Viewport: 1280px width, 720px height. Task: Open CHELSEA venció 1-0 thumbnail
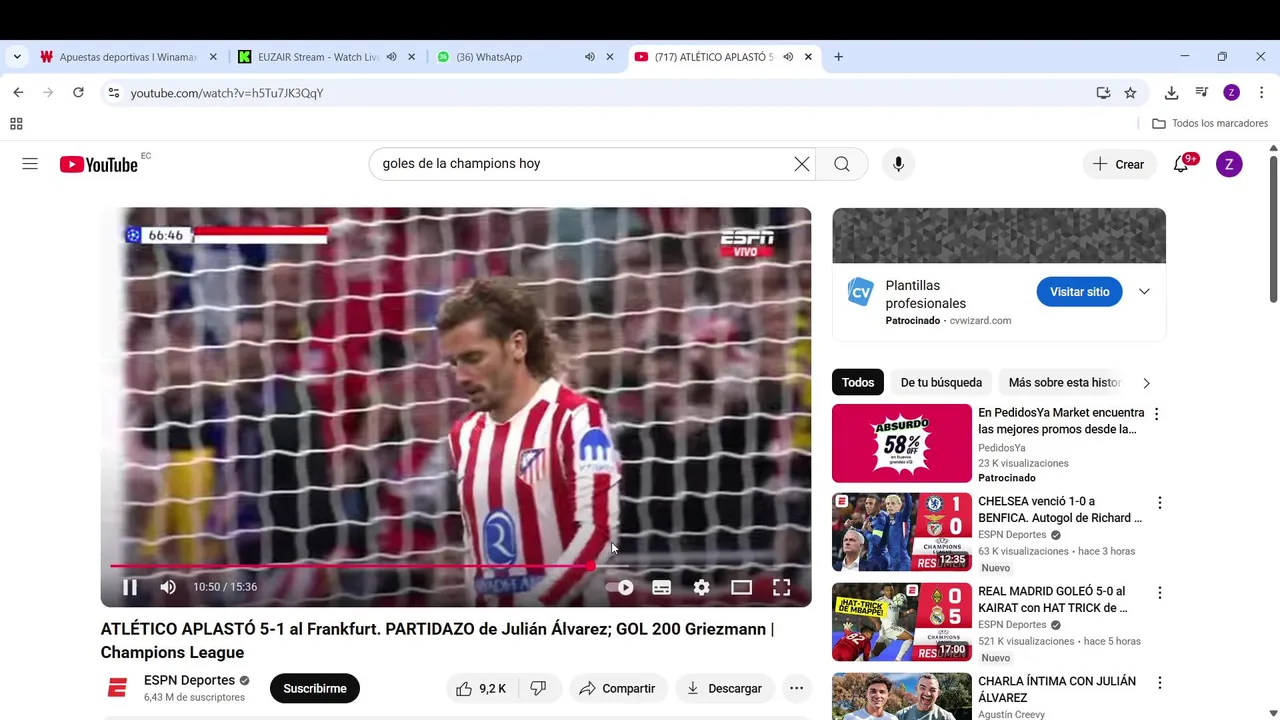901,532
